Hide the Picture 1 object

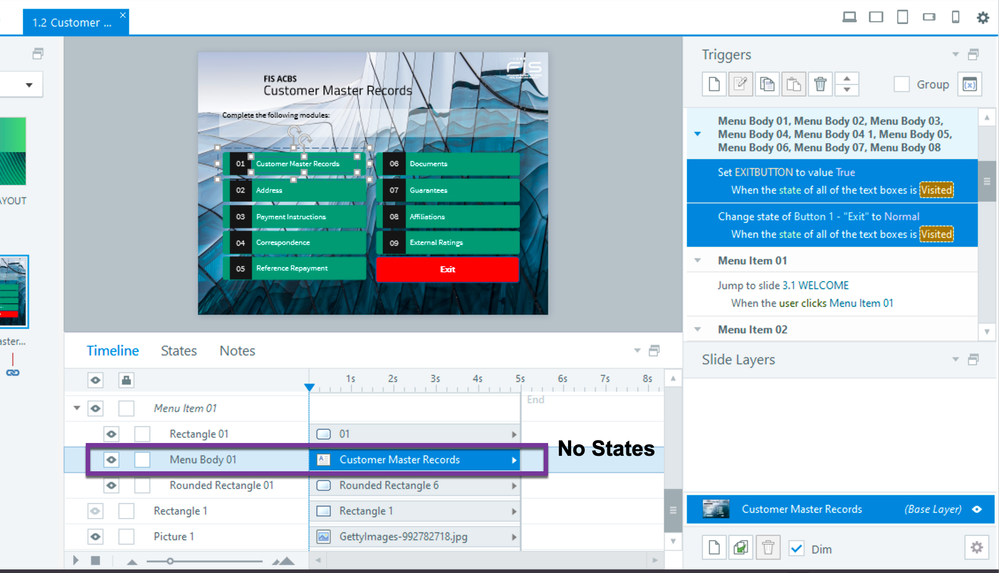[96, 537]
